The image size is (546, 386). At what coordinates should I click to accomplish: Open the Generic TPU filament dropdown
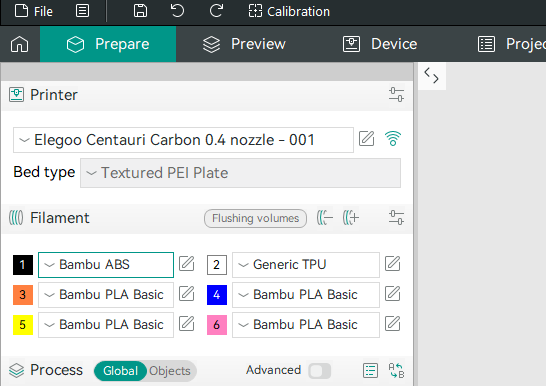306,265
